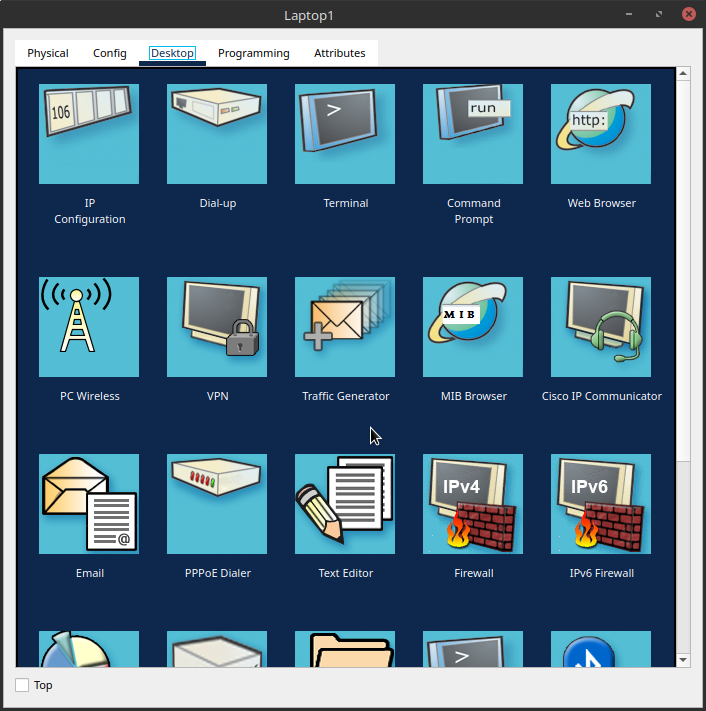
Task: Open the Text Editor
Action: pyautogui.click(x=345, y=504)
